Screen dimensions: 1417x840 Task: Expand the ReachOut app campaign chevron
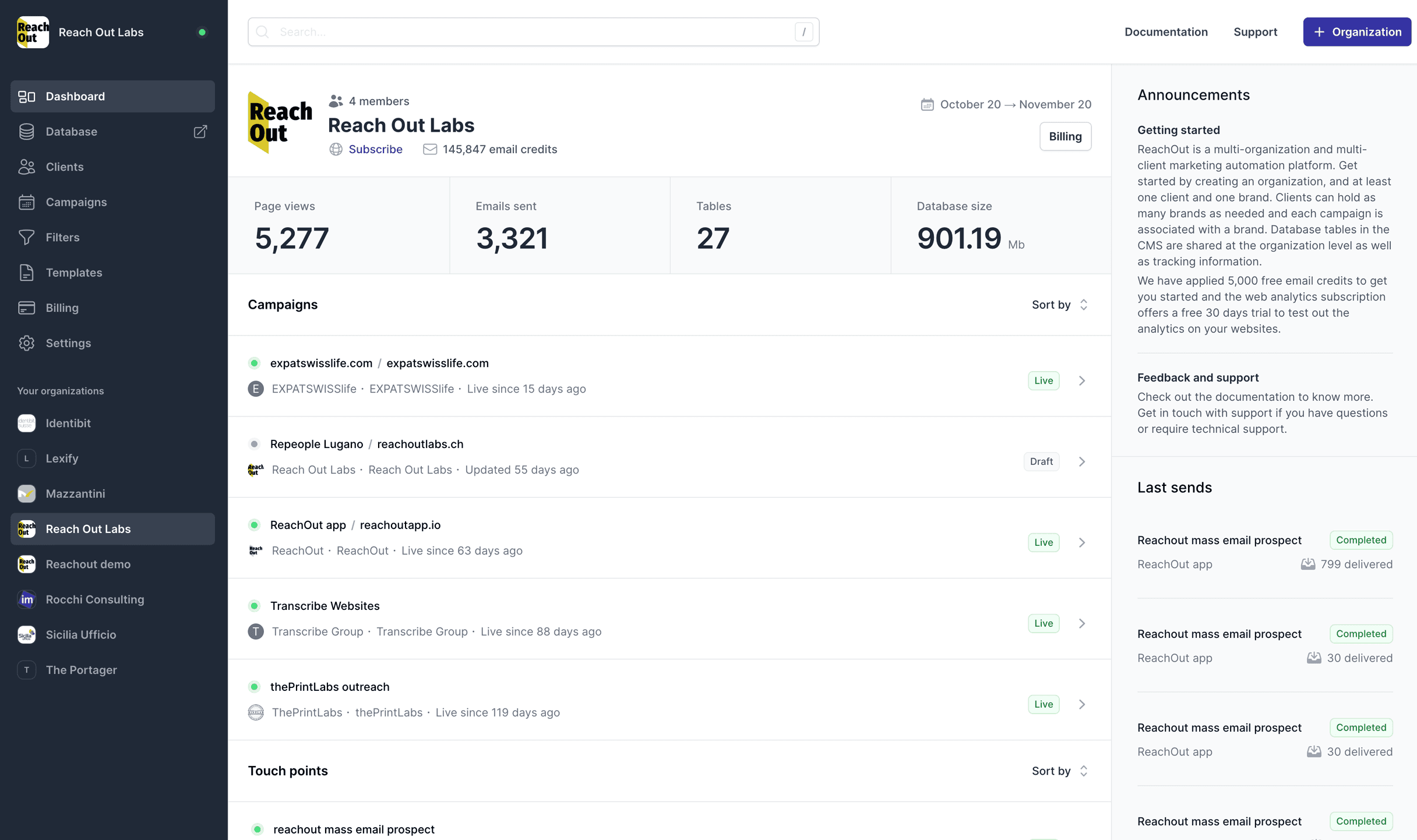pyautogui.click(x=1082, y=542)
